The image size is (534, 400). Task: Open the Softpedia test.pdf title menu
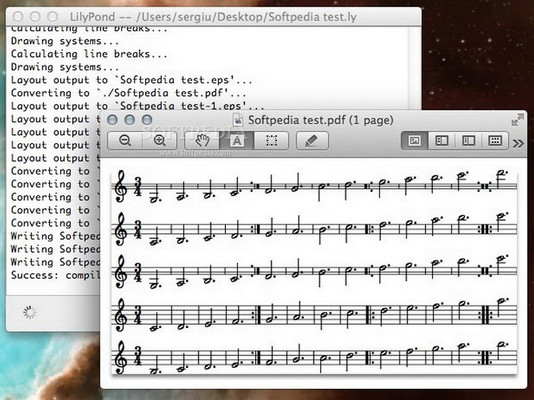(320, 120)
